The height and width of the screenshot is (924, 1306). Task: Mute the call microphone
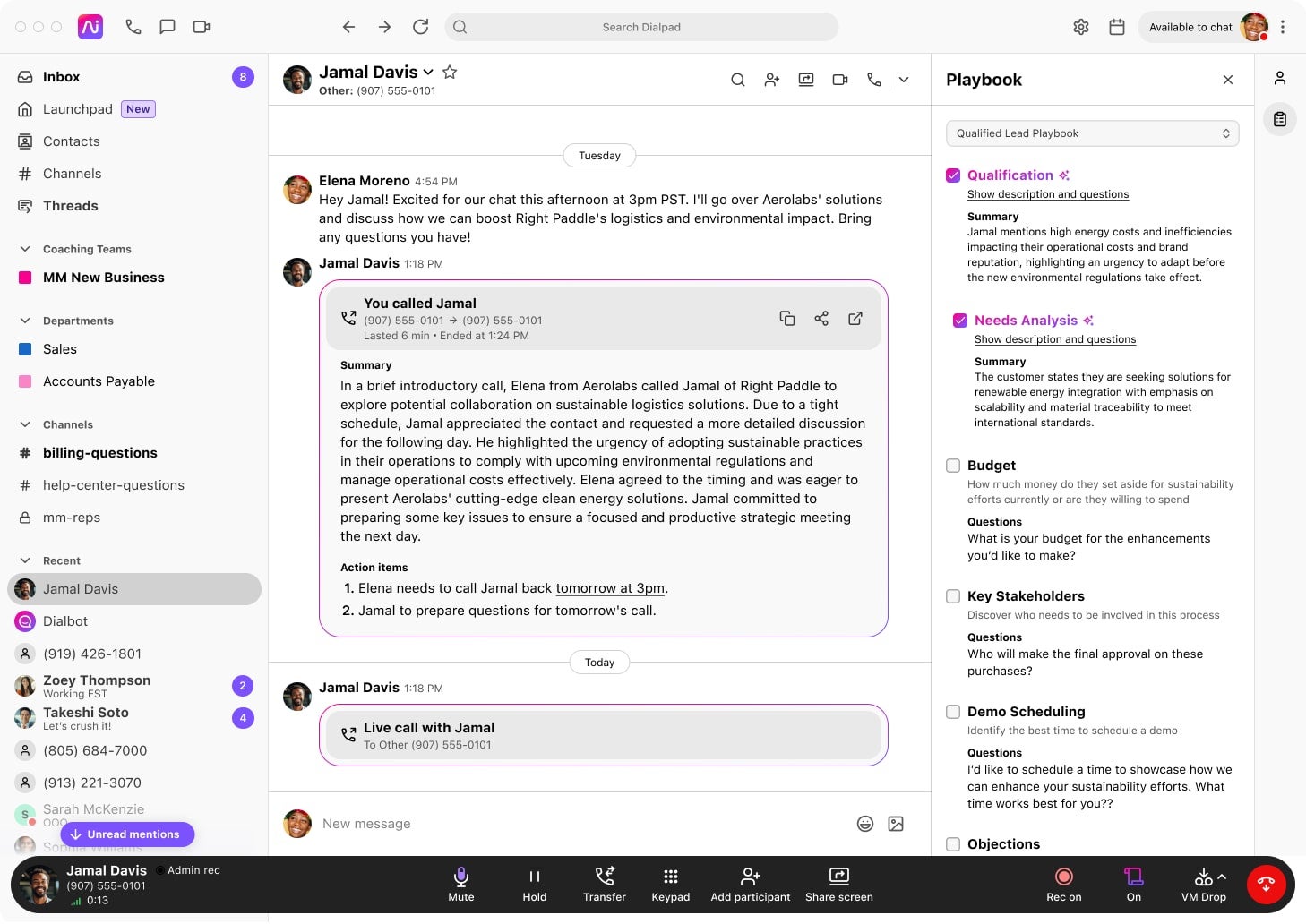tap(460, 884)
